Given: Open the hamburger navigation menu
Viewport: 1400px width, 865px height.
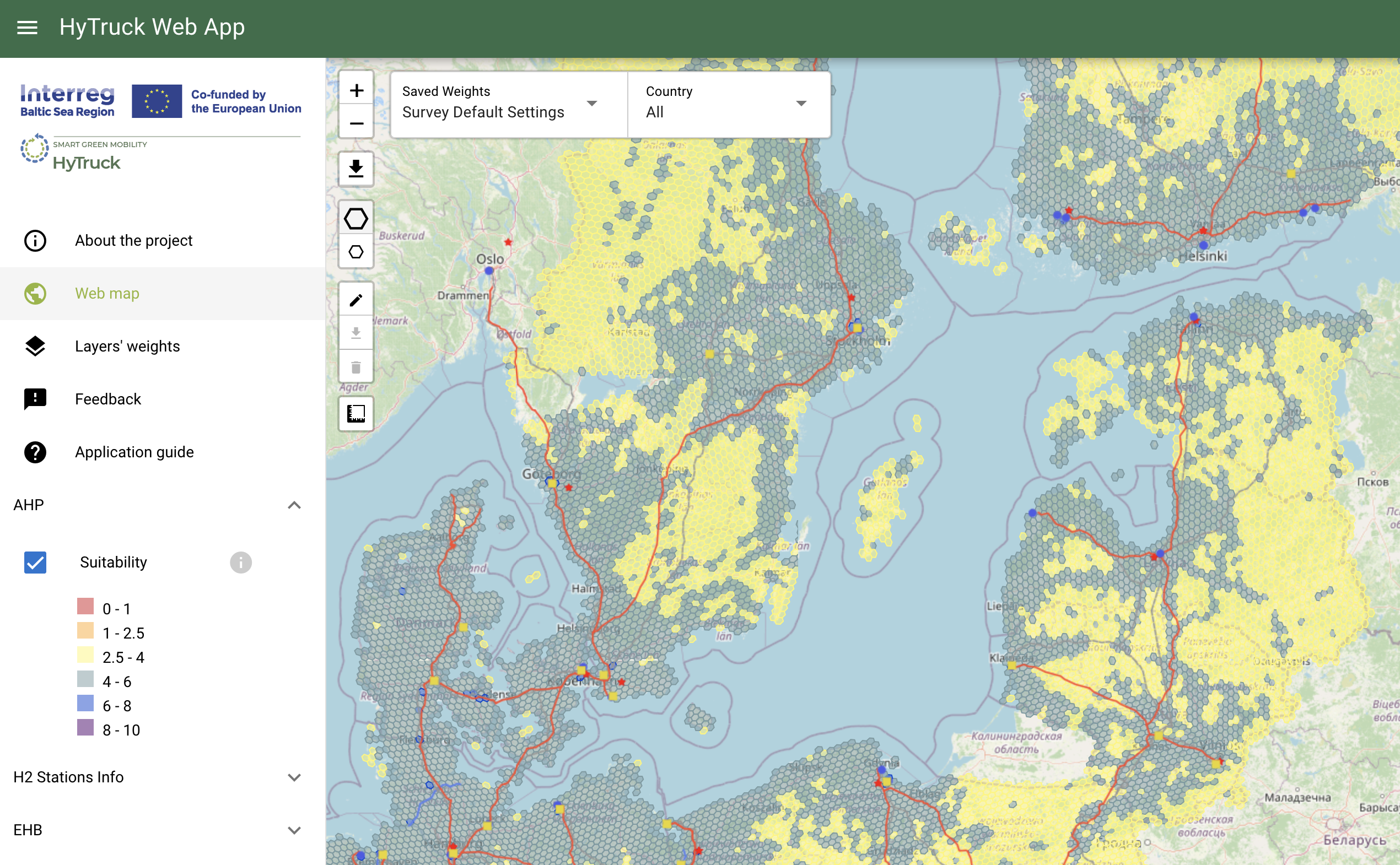Looking at the screenshot, I should tap(27, 27).
